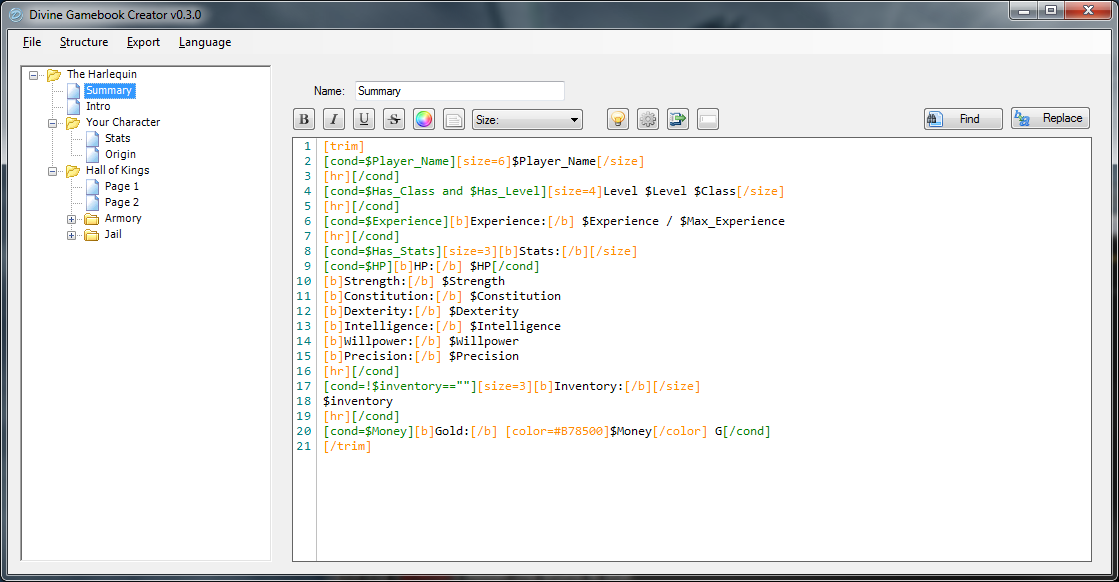Click $Max_Experience on line 6

732,221
